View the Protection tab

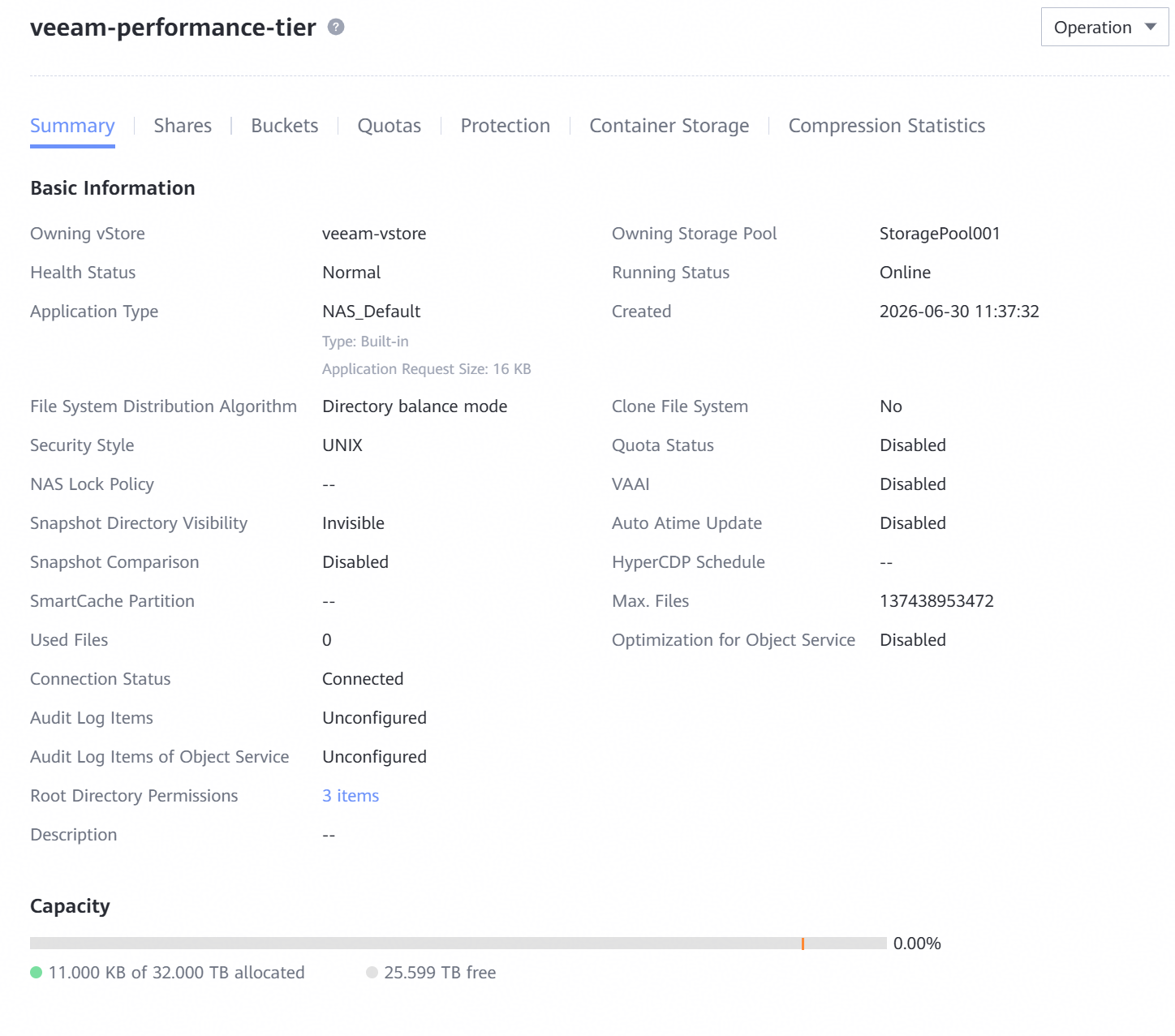pyautogui.click(x=506, y=126)
